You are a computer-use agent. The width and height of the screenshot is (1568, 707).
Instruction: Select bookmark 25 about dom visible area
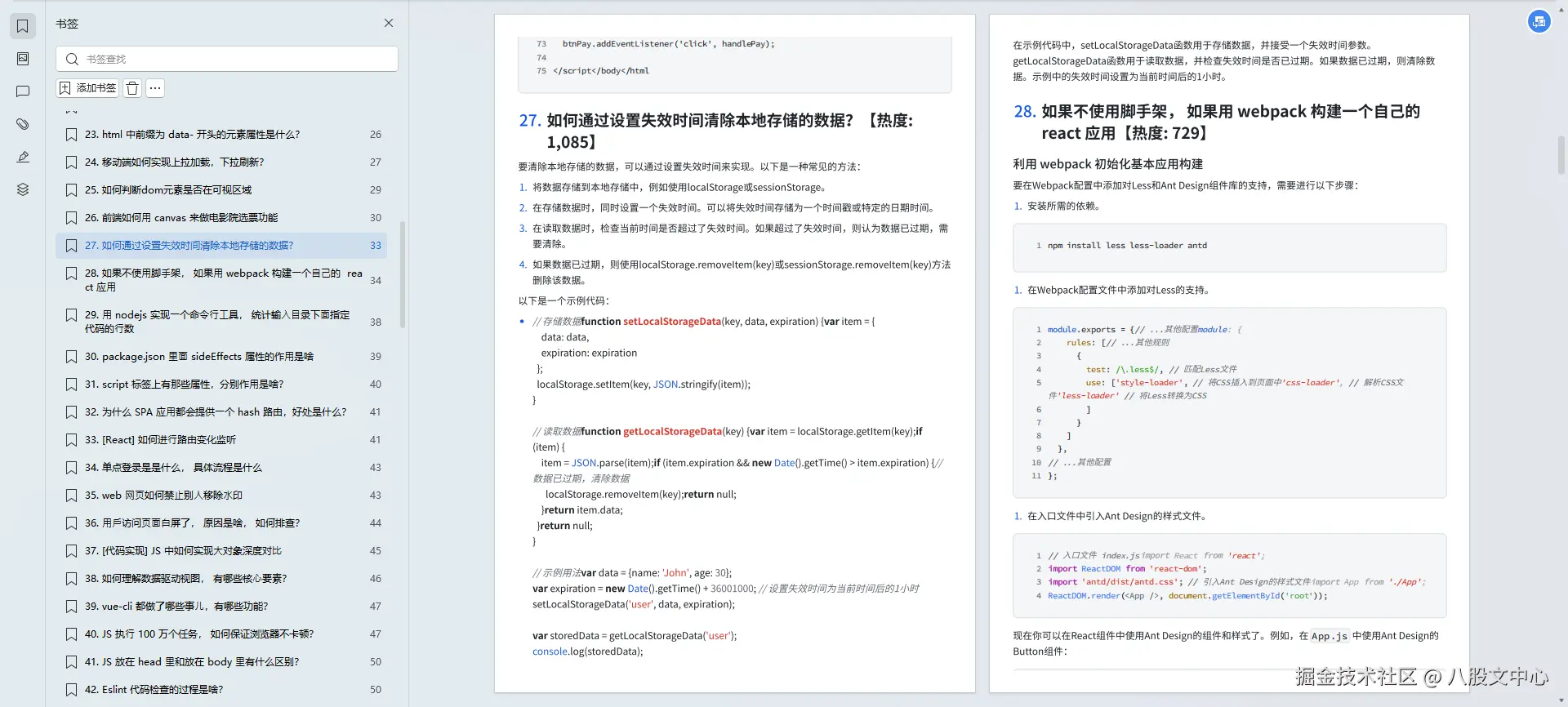tap(221, 190)
